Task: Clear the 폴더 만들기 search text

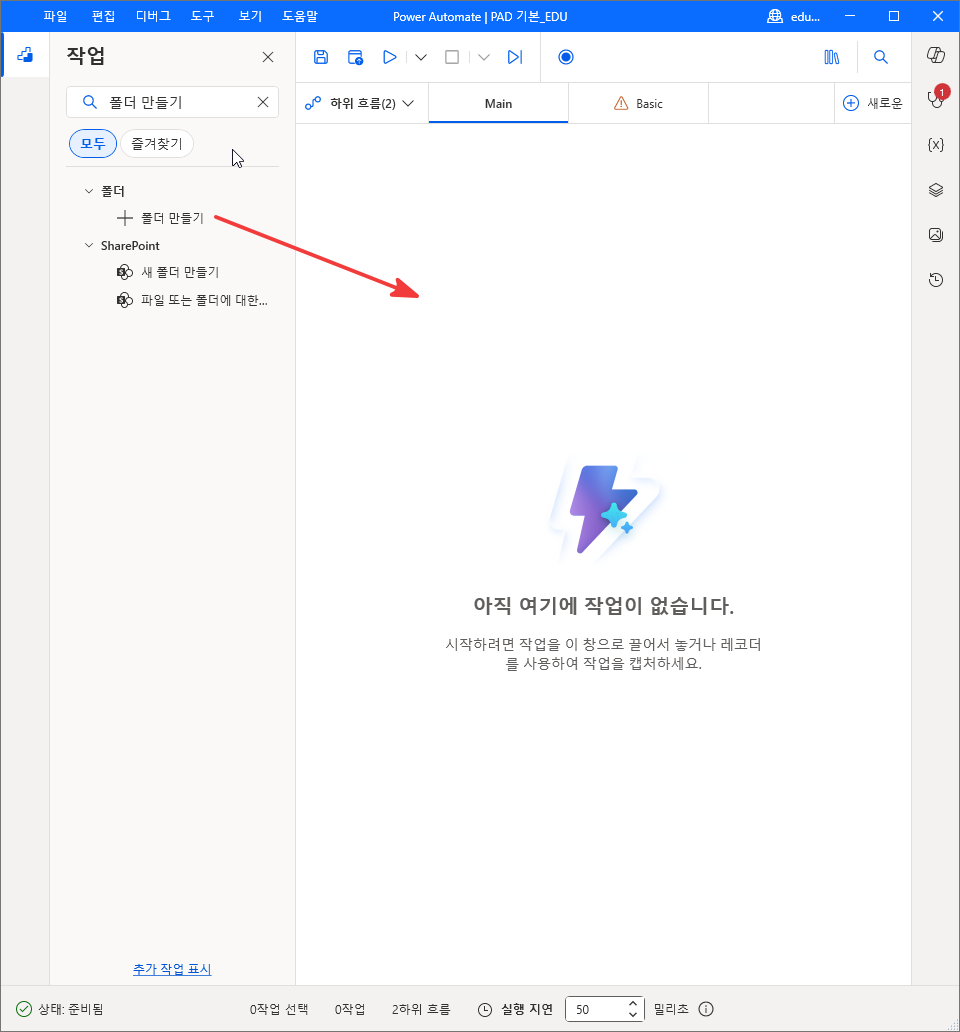Action: tap(263, 102)
